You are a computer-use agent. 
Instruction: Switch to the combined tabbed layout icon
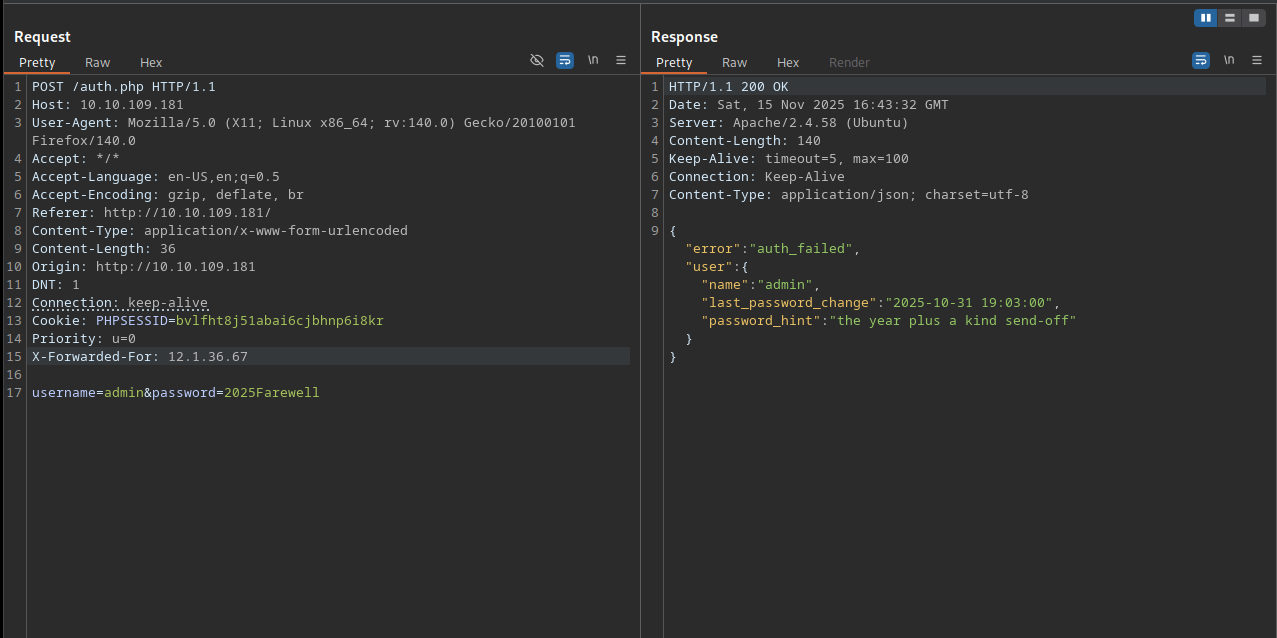click(1254, 18)
